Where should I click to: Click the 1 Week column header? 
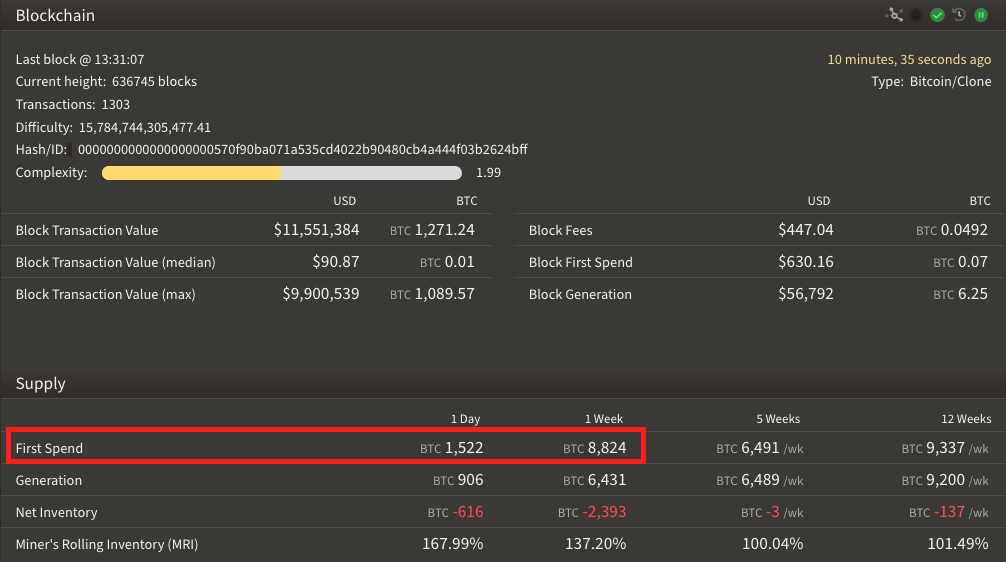pos(604,419)
